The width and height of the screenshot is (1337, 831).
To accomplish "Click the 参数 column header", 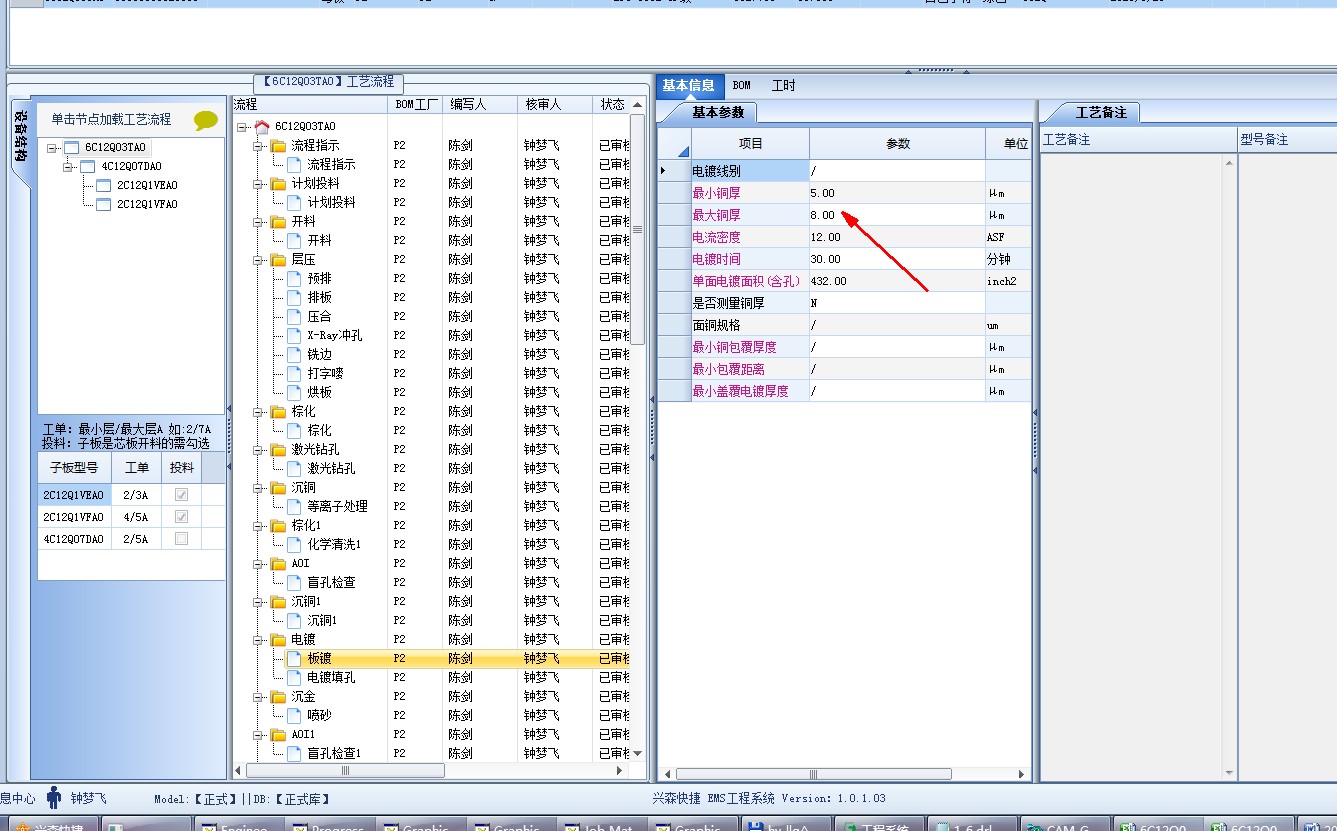I will 898,143.
